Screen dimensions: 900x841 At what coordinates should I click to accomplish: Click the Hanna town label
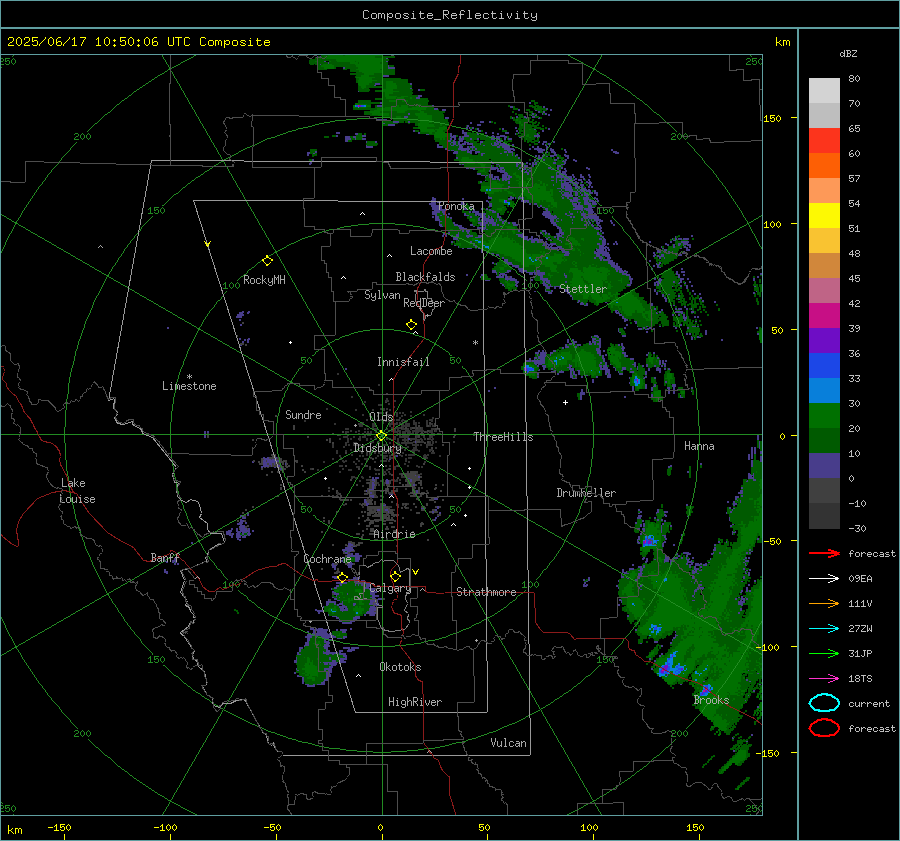(x=699, y=446)
